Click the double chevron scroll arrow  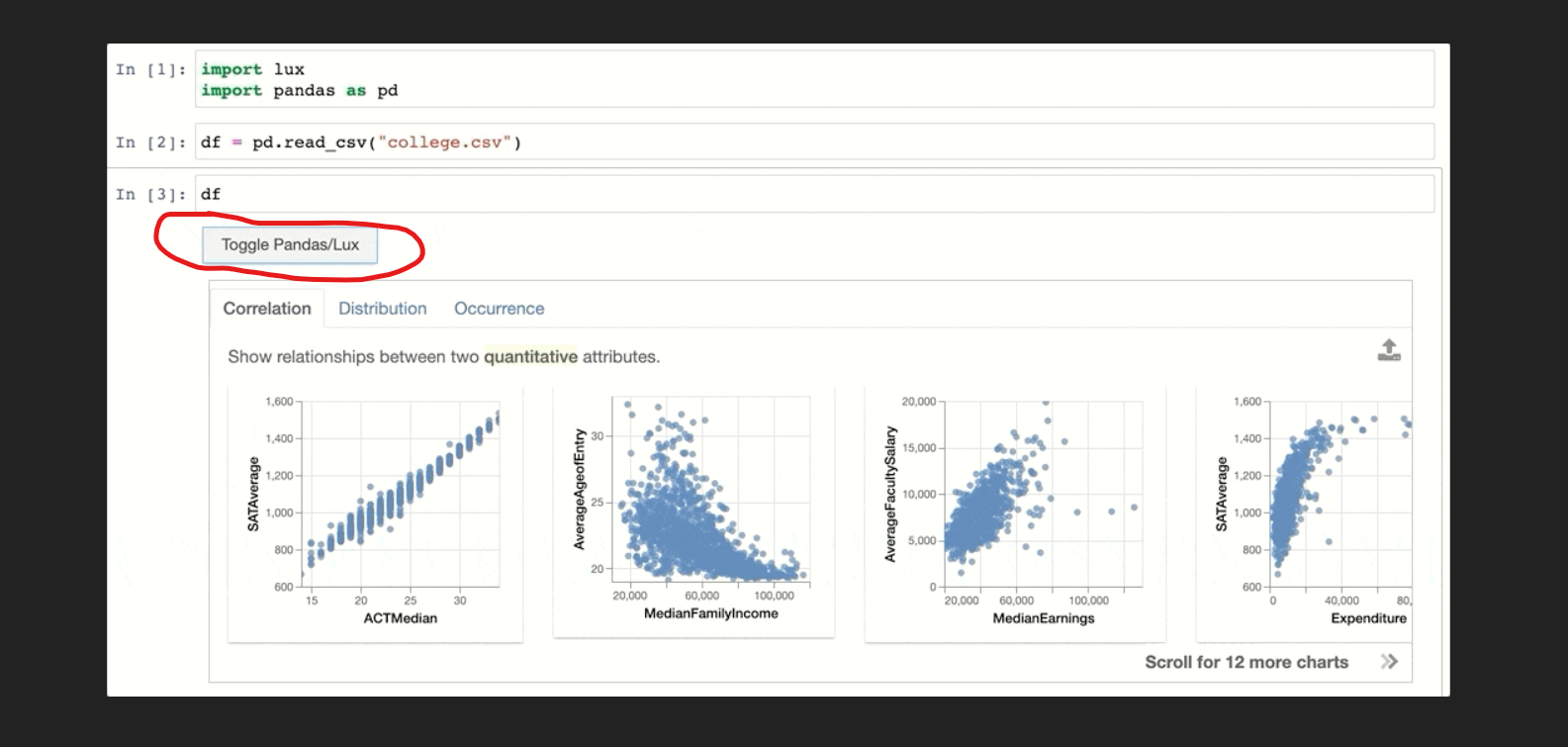click(x=1390, y=662)
